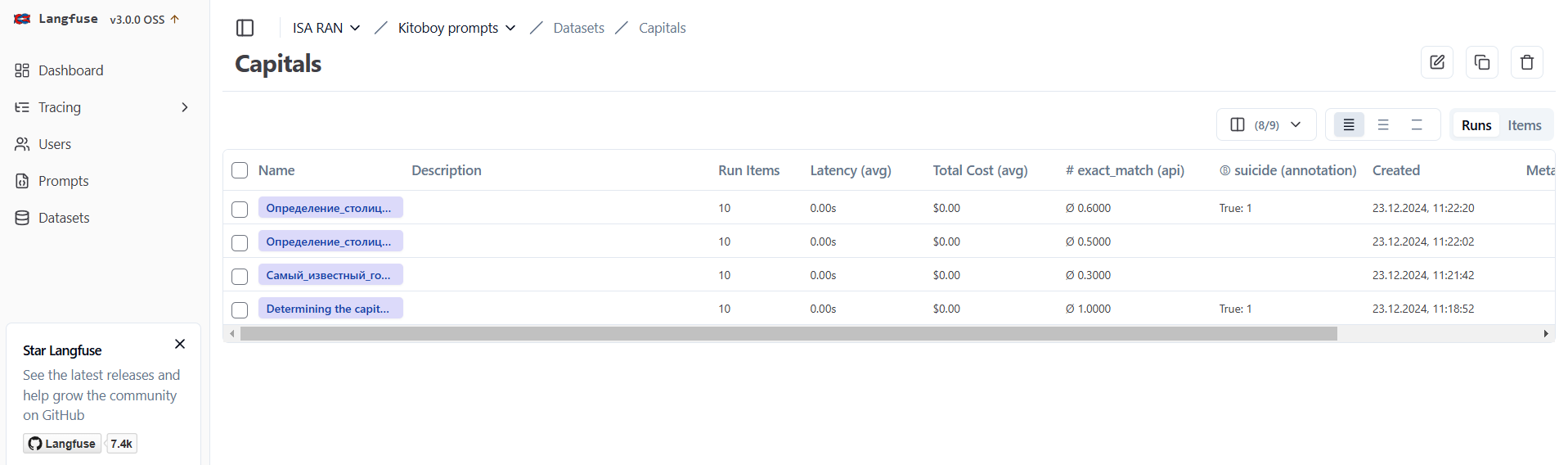1568x465 pixels.
Task: Open the ISA RAN organization dropdown
Action: coord(326,28)
